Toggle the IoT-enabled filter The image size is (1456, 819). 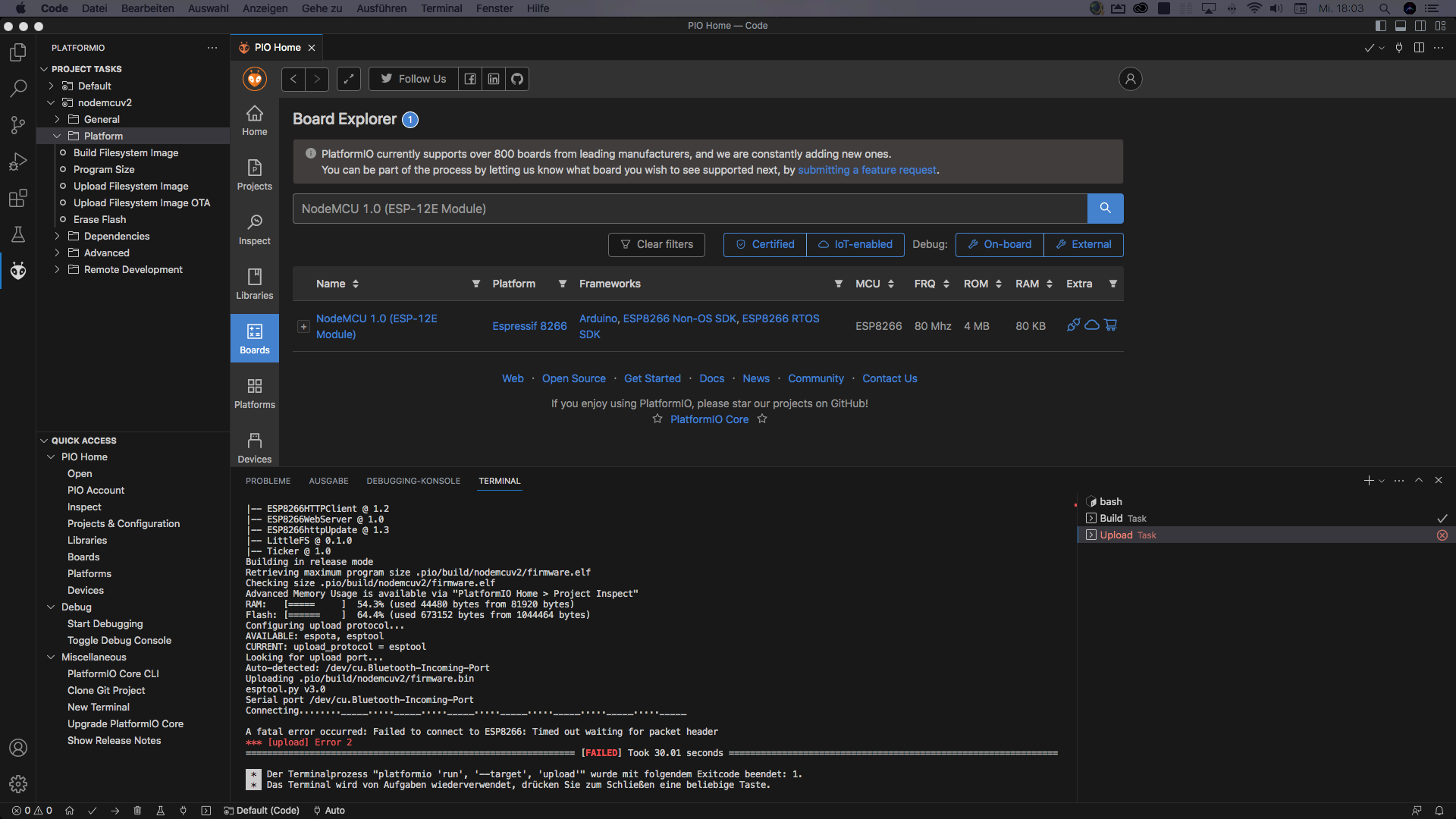click(x=855, y=244)
